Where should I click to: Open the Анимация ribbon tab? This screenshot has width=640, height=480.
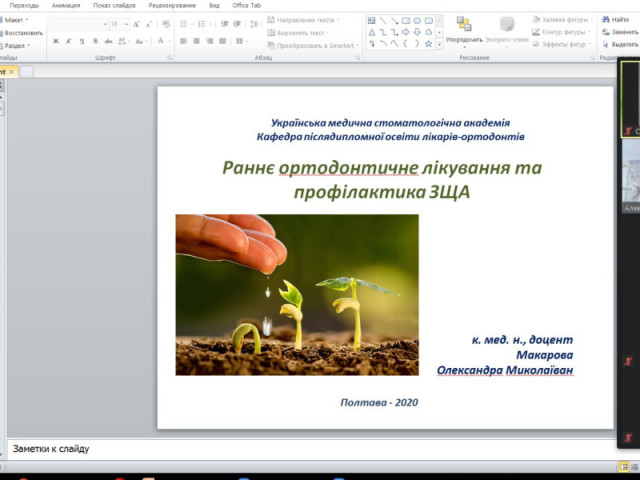(x=66, y=5)
